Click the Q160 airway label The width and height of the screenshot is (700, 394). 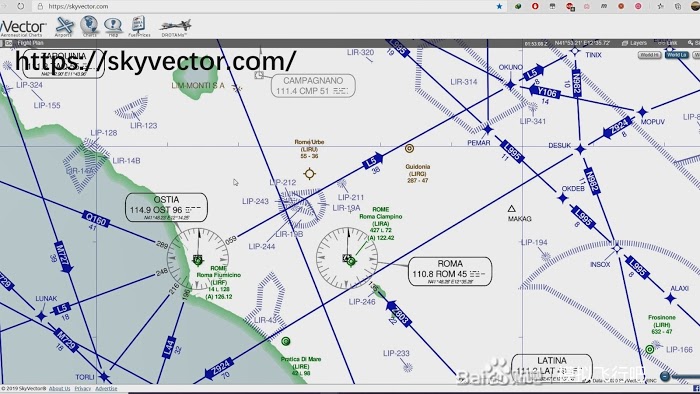pyautogui.click(x=96, y=220)
